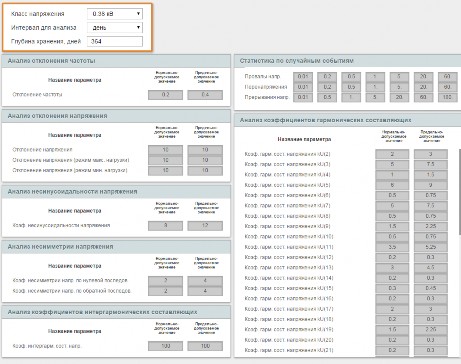Click normal value for harmonic KU(5)
Viewport: 461px width, 364px height.
coord(392,185)
